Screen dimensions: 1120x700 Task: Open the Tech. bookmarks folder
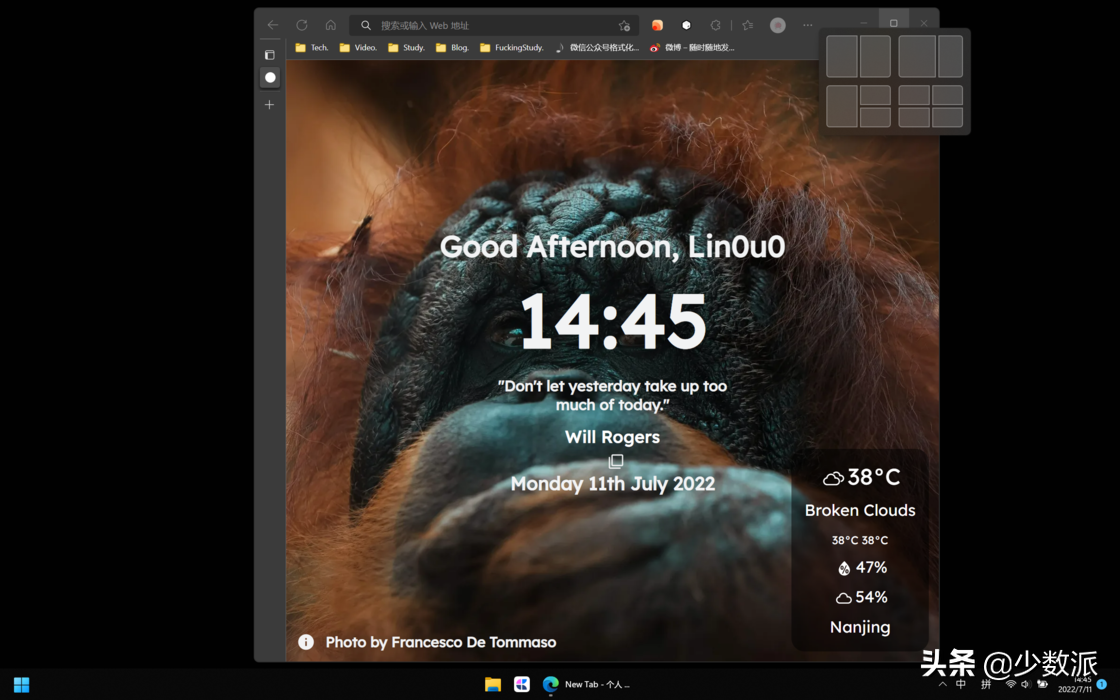click(x=310, y=47)
